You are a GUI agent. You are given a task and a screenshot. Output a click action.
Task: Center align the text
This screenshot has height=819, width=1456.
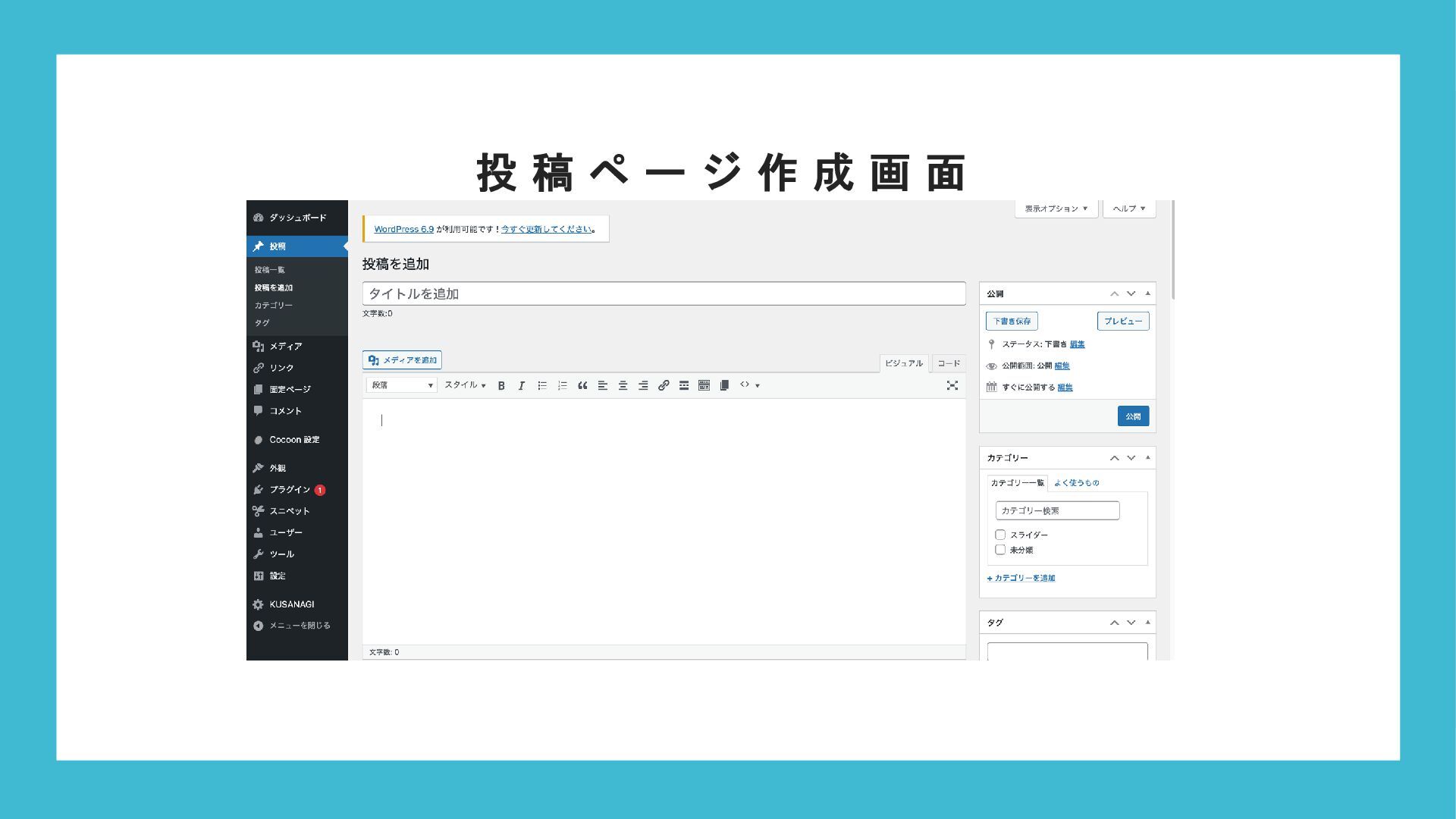pyautogui.click(x=623, y=386)
